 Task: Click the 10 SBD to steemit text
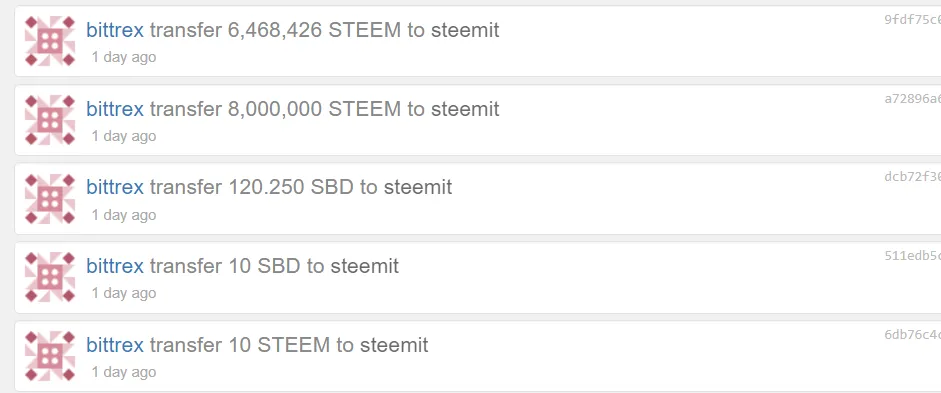pyautogui.click(x=314, y=266)
